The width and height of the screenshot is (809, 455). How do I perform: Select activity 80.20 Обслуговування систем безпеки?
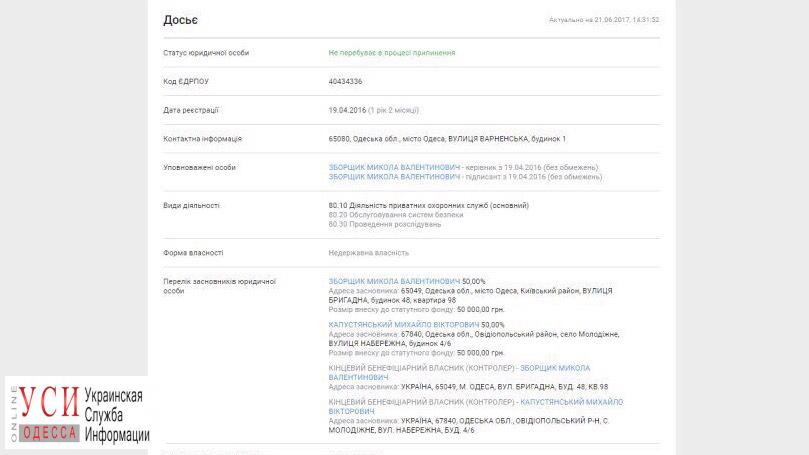tap(396, 215)
